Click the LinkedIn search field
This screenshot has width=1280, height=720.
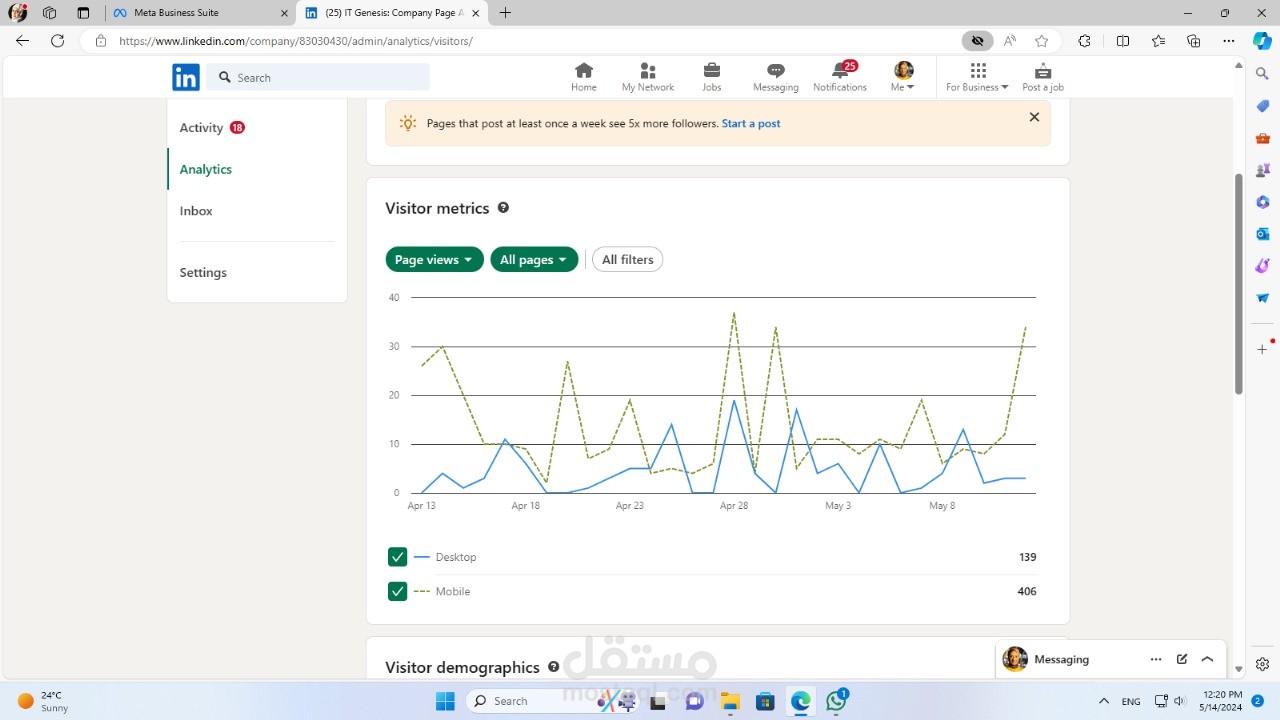click(x=318, y=77)
